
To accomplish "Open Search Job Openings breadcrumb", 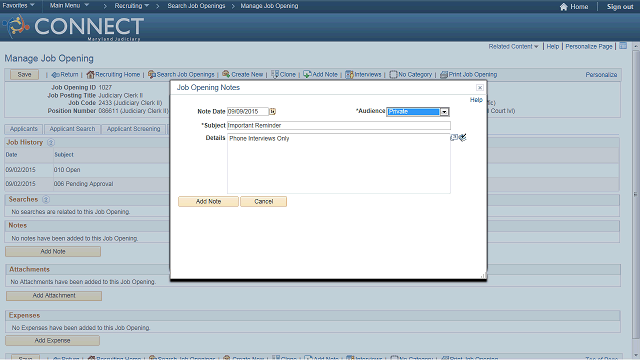I will click(196, 6).
